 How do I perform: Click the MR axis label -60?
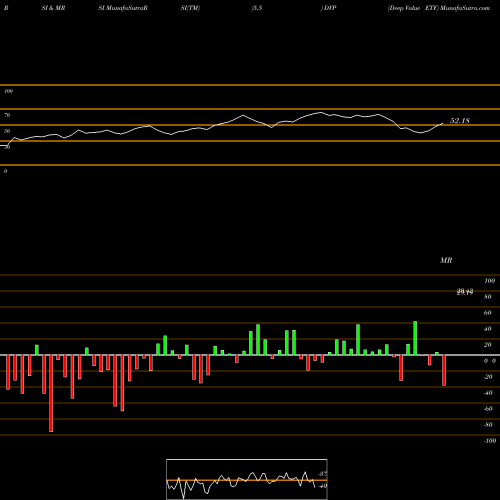click(488, 409)
